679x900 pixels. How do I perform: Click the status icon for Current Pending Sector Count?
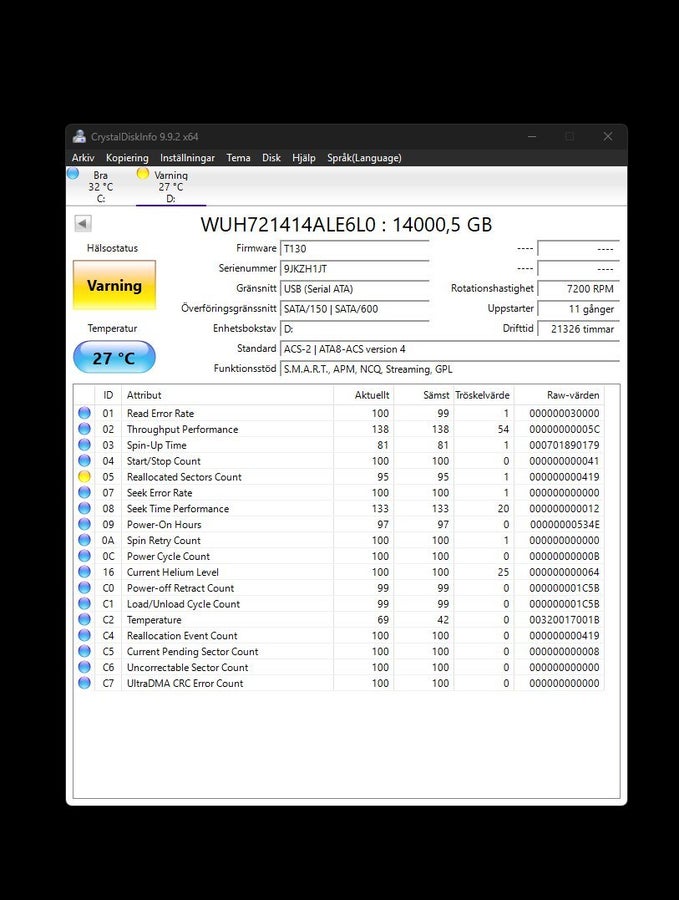(84, 651)
